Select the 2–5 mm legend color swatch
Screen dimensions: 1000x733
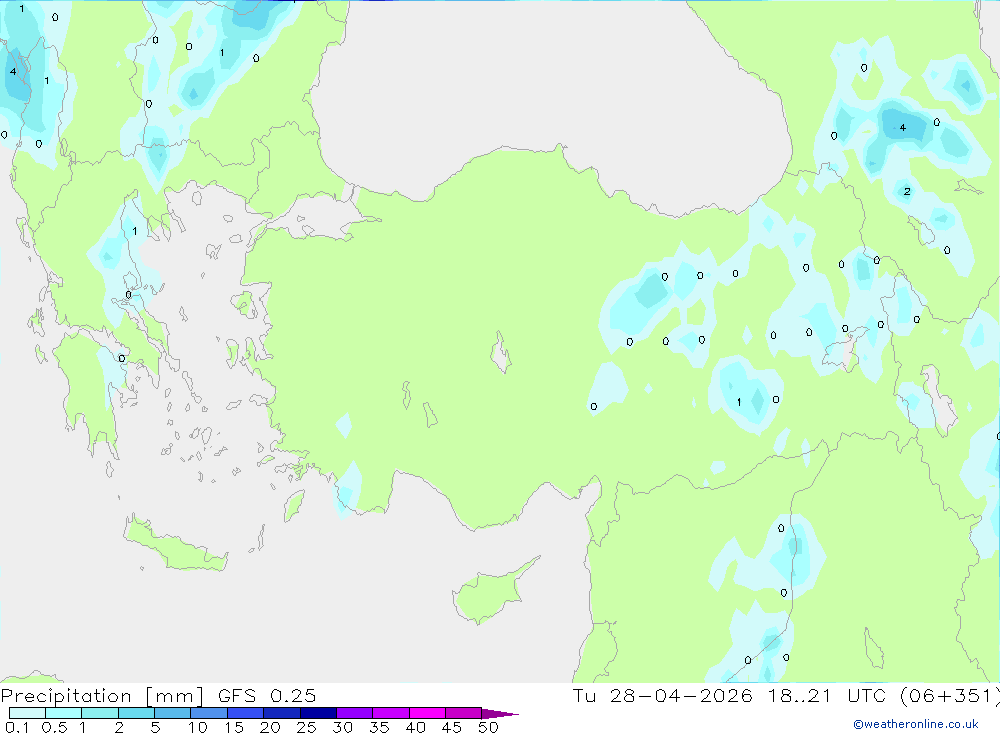pyautogui.click(x=136, y=713)
